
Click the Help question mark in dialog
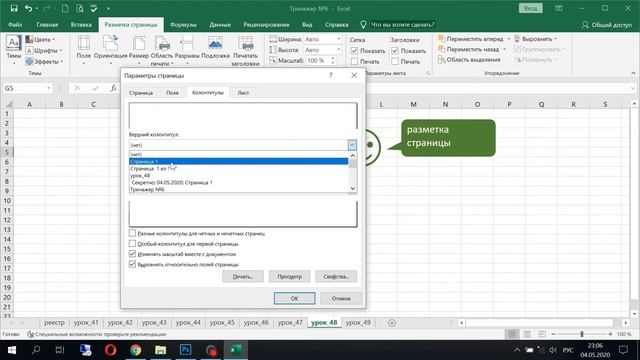(331, 76)
